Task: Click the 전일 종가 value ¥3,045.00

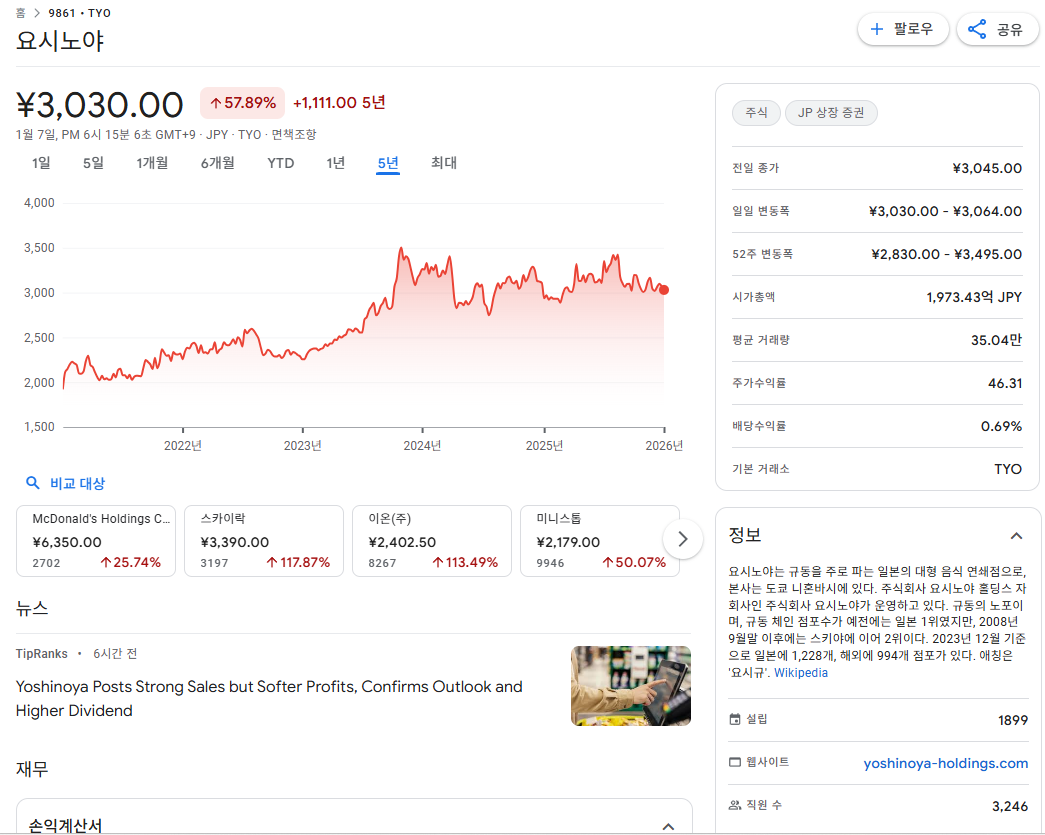Action: tap(987, 168)
